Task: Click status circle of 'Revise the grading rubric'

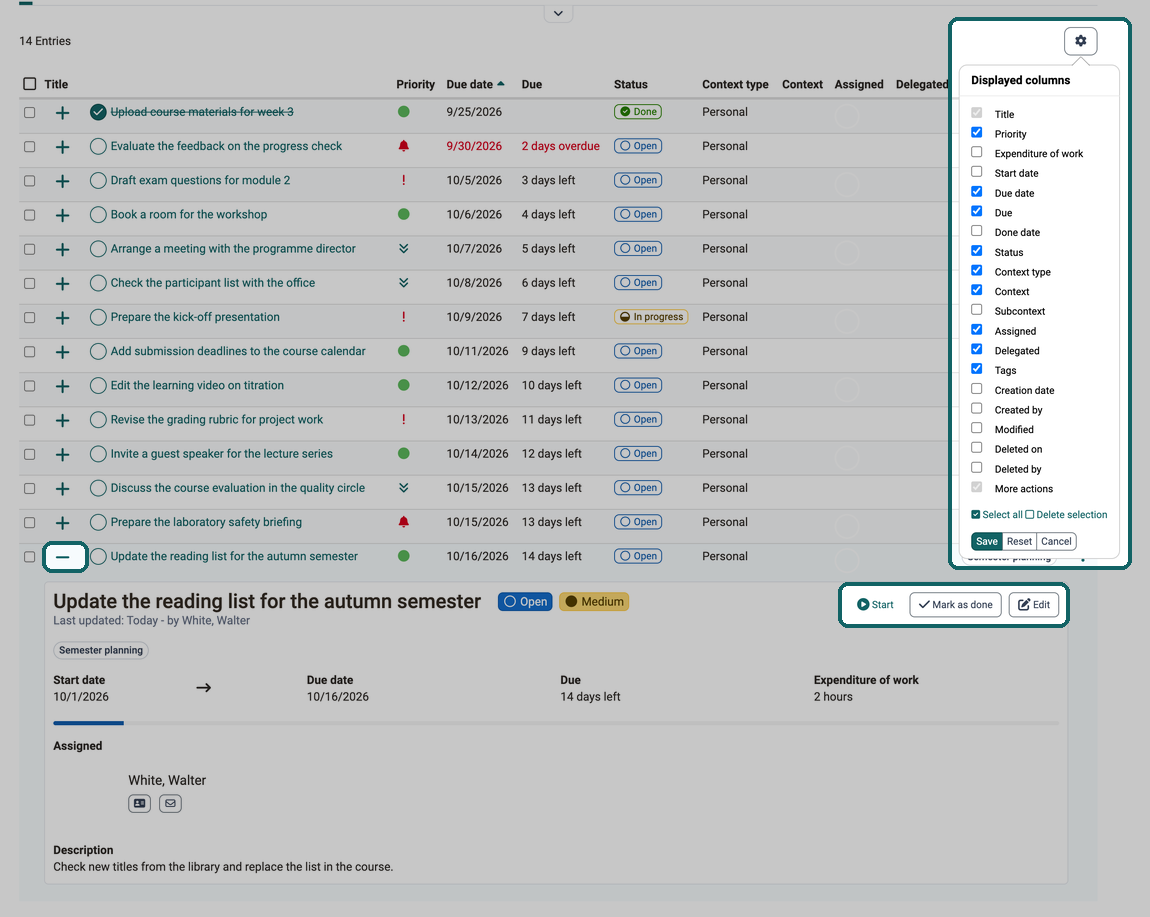Action: point(98,420)
